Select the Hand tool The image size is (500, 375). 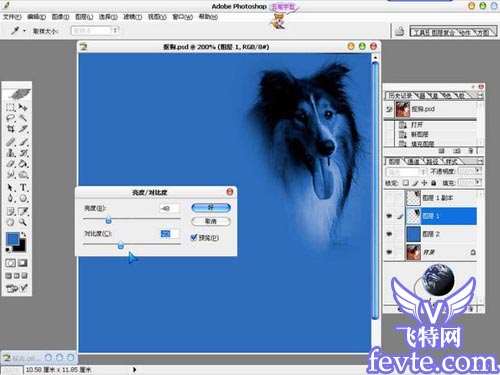[11, 222]
